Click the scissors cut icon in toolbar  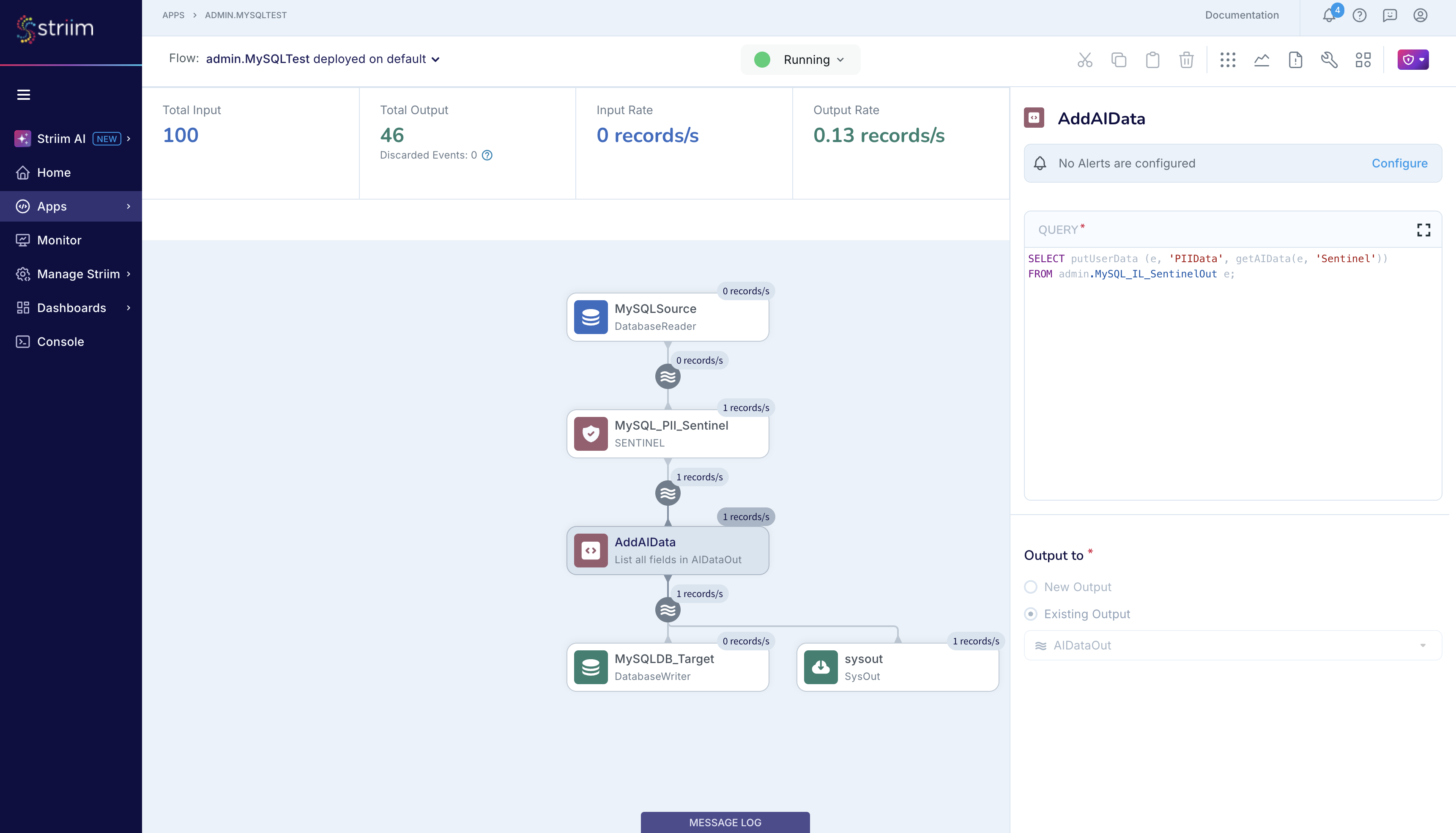coord(1084,60)
